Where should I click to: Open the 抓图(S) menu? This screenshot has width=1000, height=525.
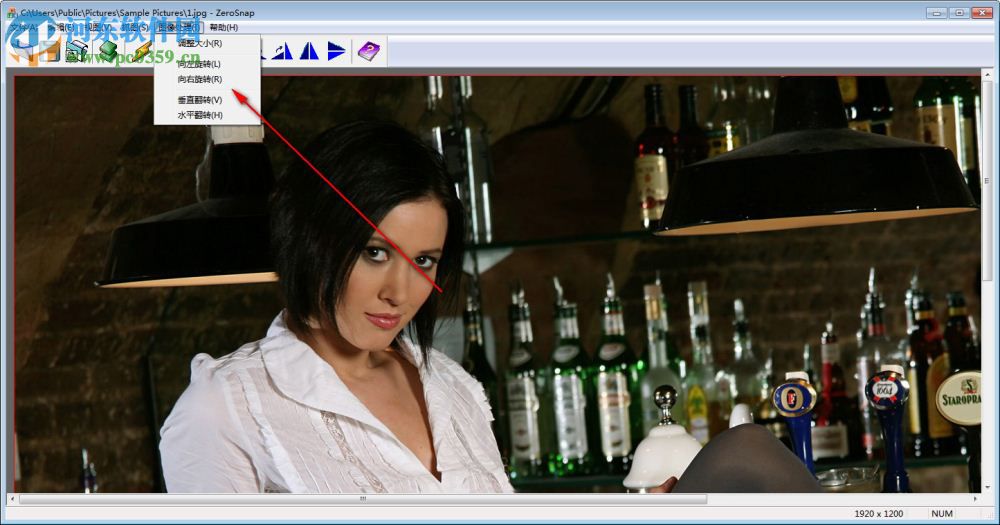[x=135, y=27]
